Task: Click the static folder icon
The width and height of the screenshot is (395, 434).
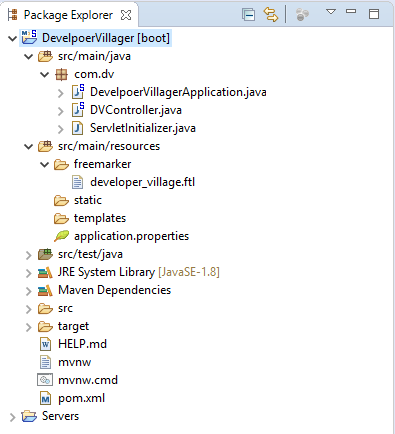Action: (x=61, y=200)
